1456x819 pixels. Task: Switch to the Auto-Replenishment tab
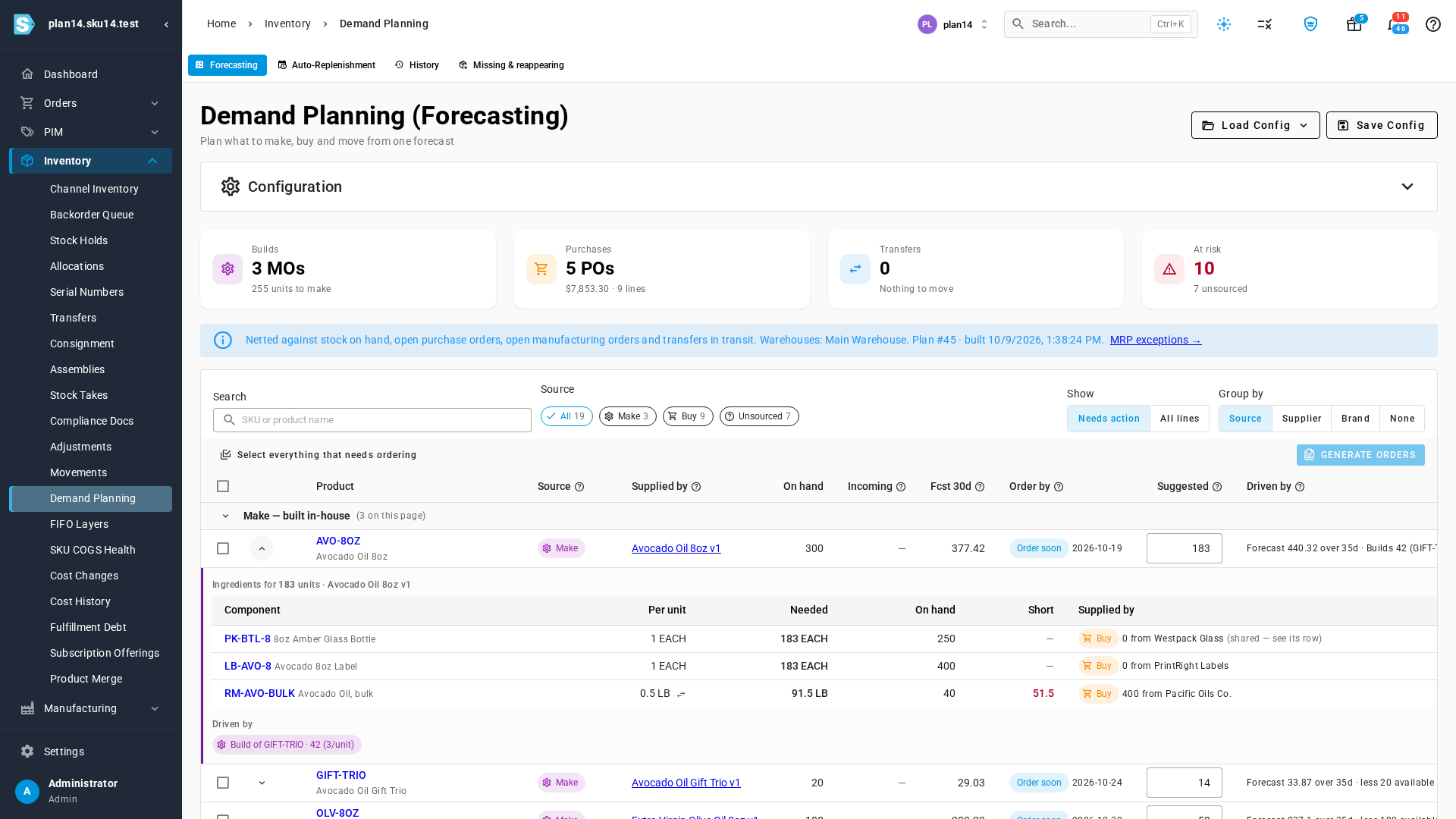click(327, 65)
